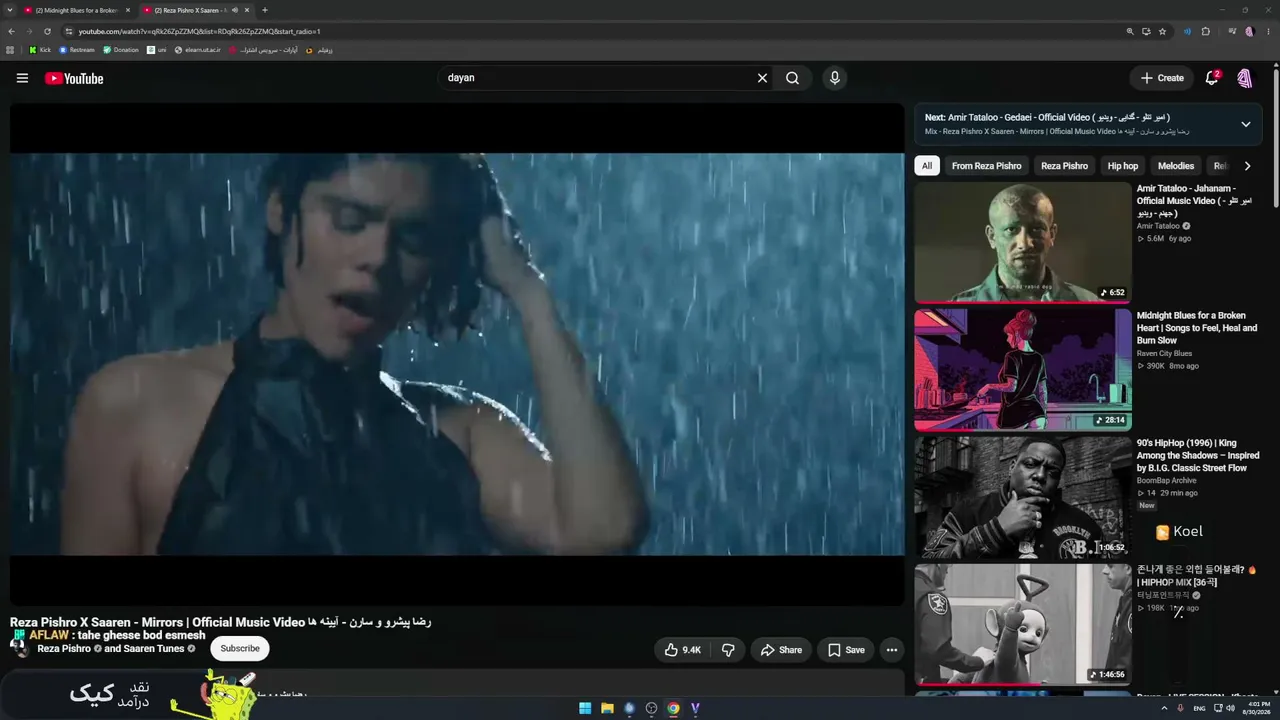The height and width of the screenshot is (720, 1280).
Task: Open the taskbar clock showing 4:01 PM
Action: pyautogui.click(x=1256, y=708)
